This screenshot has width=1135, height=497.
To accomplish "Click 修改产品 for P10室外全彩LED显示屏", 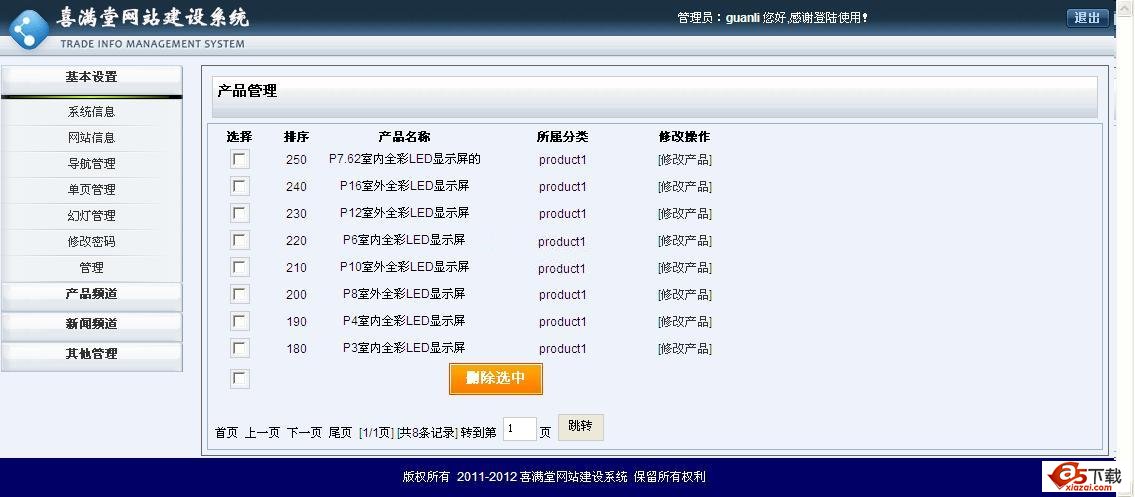I will 685,268.
